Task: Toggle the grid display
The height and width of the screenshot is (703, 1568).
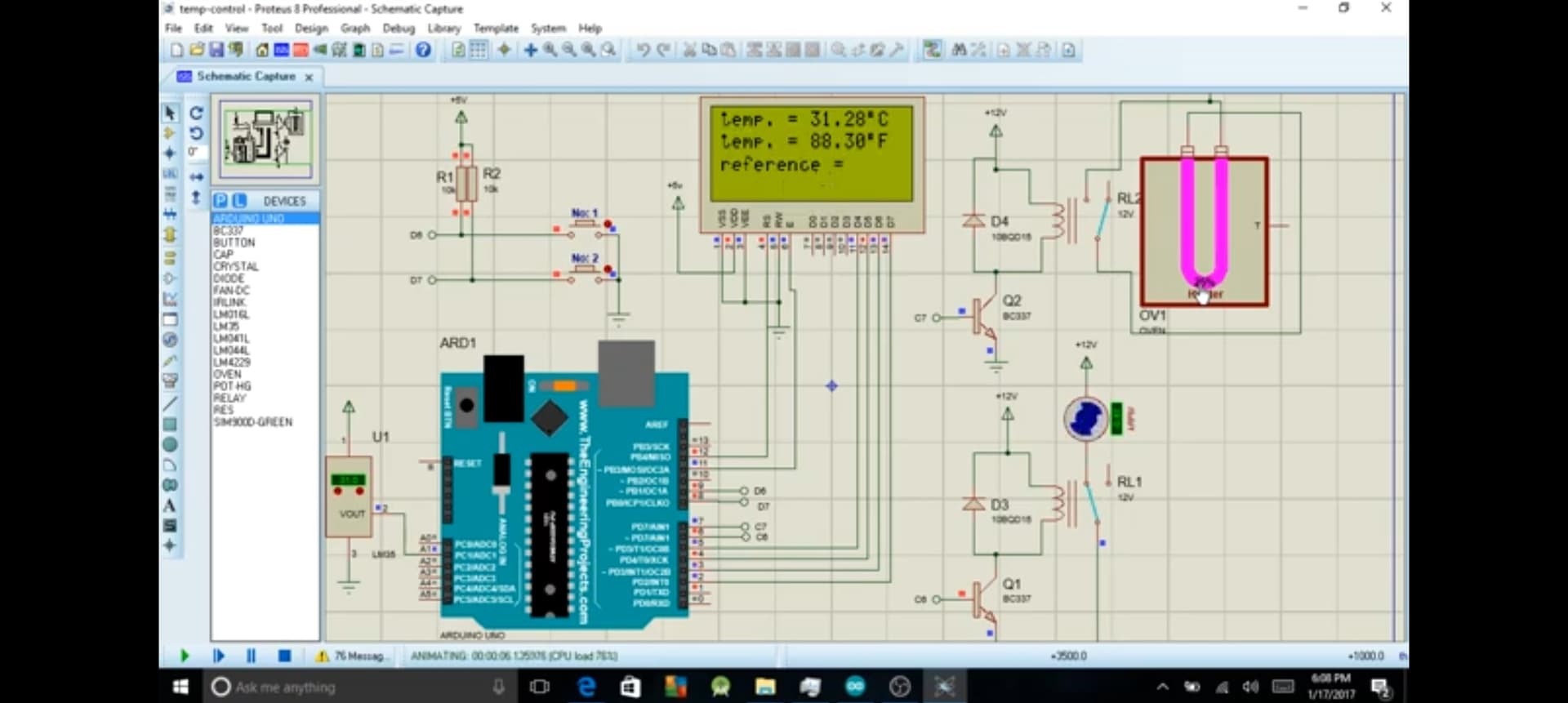Action: click(x=479, y=50)
